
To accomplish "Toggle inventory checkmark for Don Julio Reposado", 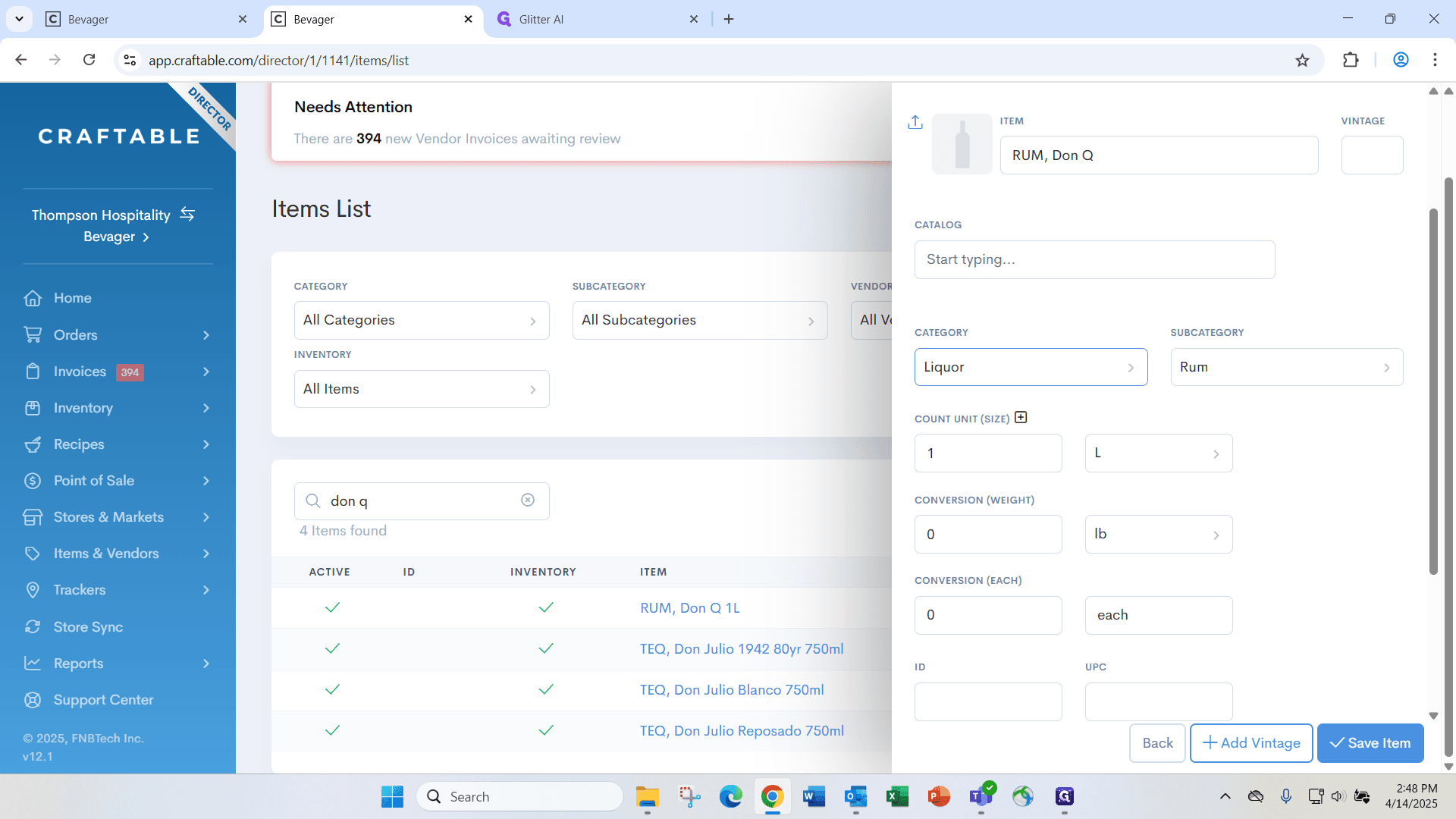I will click(x=546, y=730).
